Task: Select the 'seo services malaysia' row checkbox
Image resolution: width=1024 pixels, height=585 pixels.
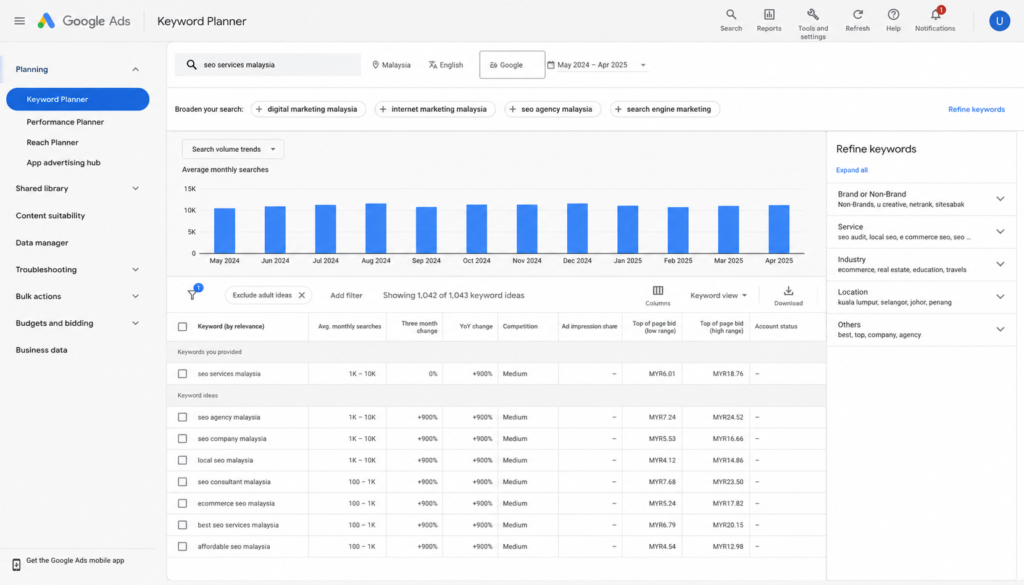Action: tap(182, 374)
